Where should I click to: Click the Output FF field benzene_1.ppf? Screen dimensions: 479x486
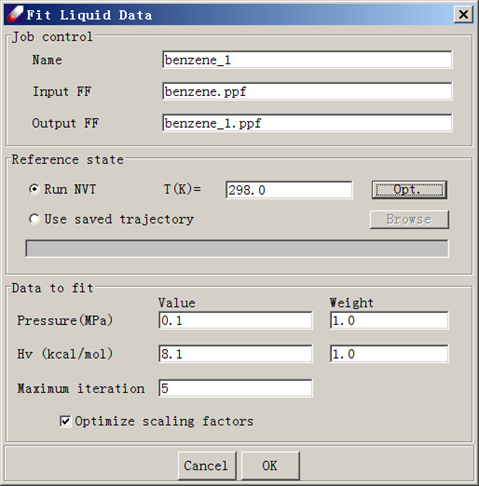pos(307,123)
